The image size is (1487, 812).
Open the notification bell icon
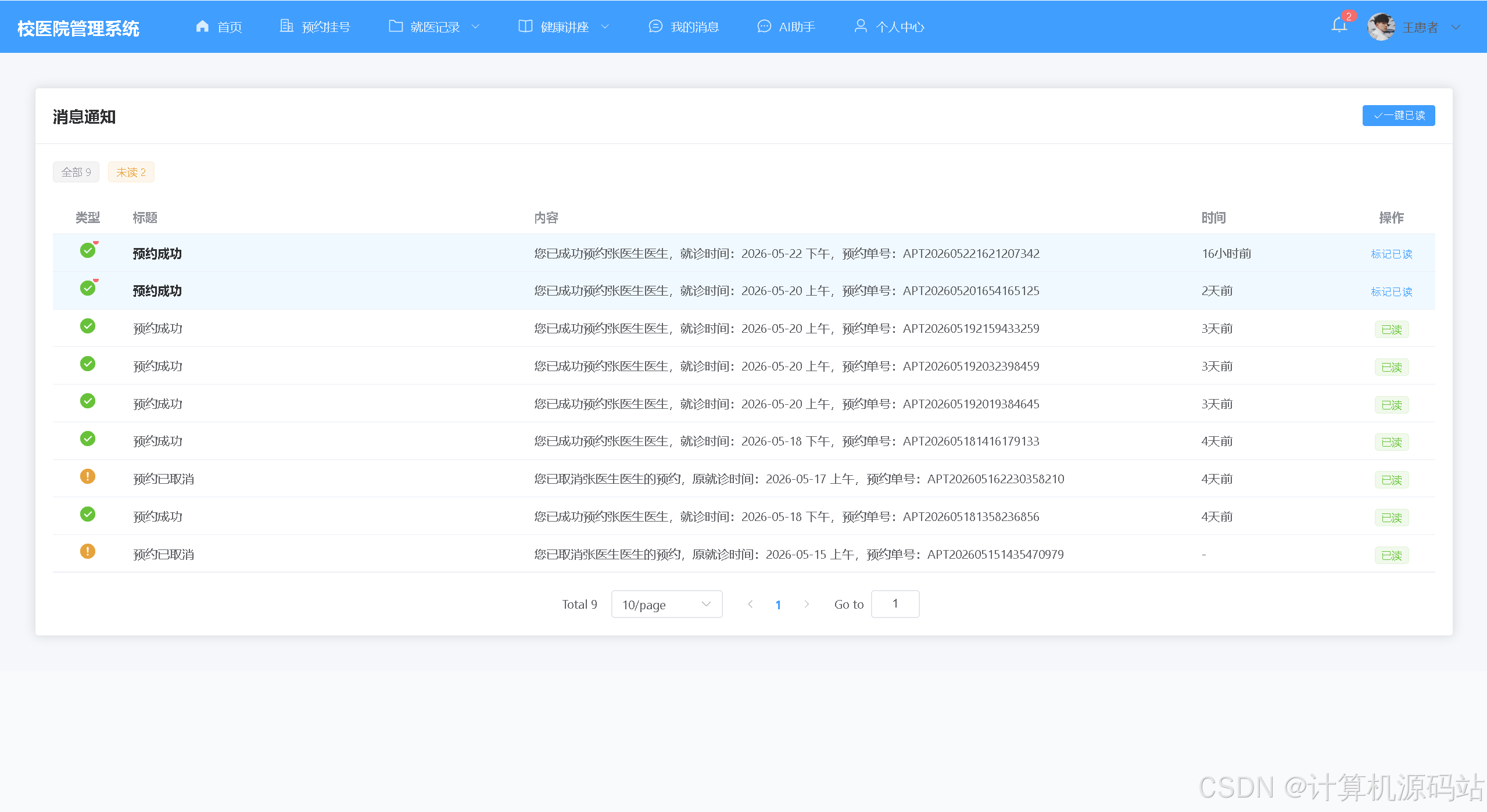(1339, 26)
